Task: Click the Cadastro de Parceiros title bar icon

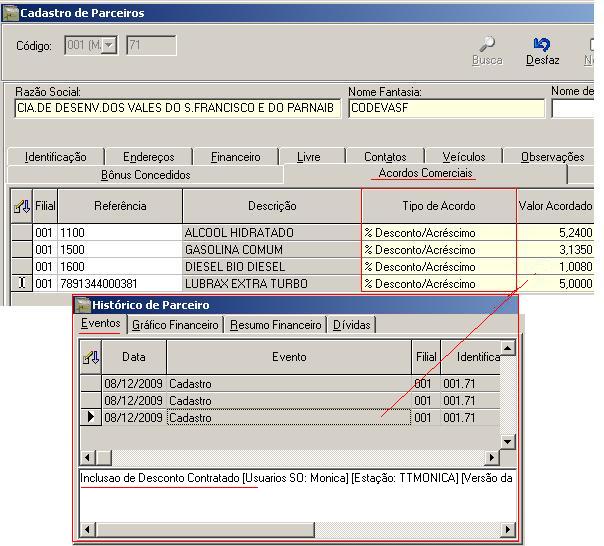Action: point(10,13)
